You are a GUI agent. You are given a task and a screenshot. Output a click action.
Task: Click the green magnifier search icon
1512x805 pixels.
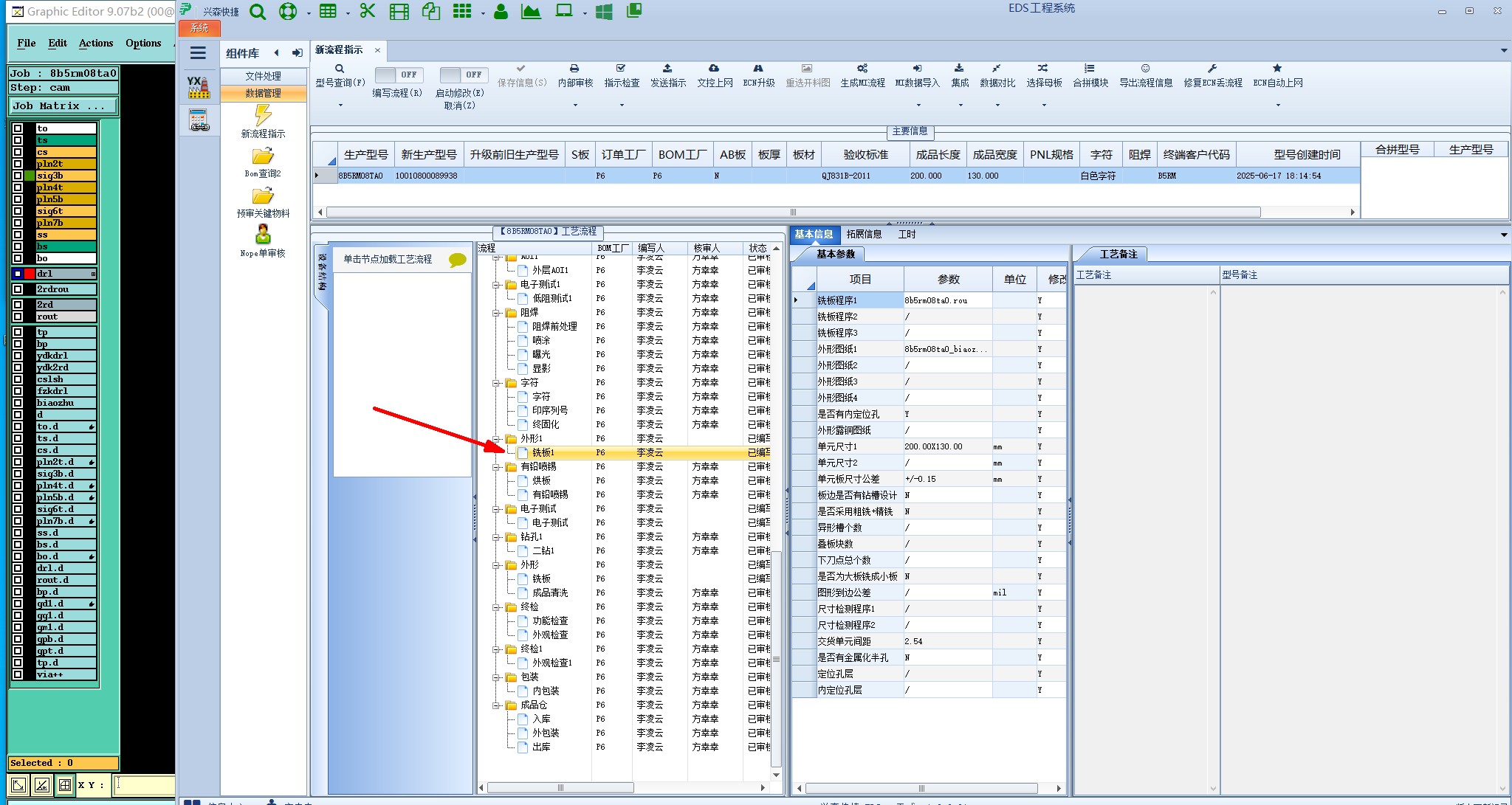tap(257, 12)
